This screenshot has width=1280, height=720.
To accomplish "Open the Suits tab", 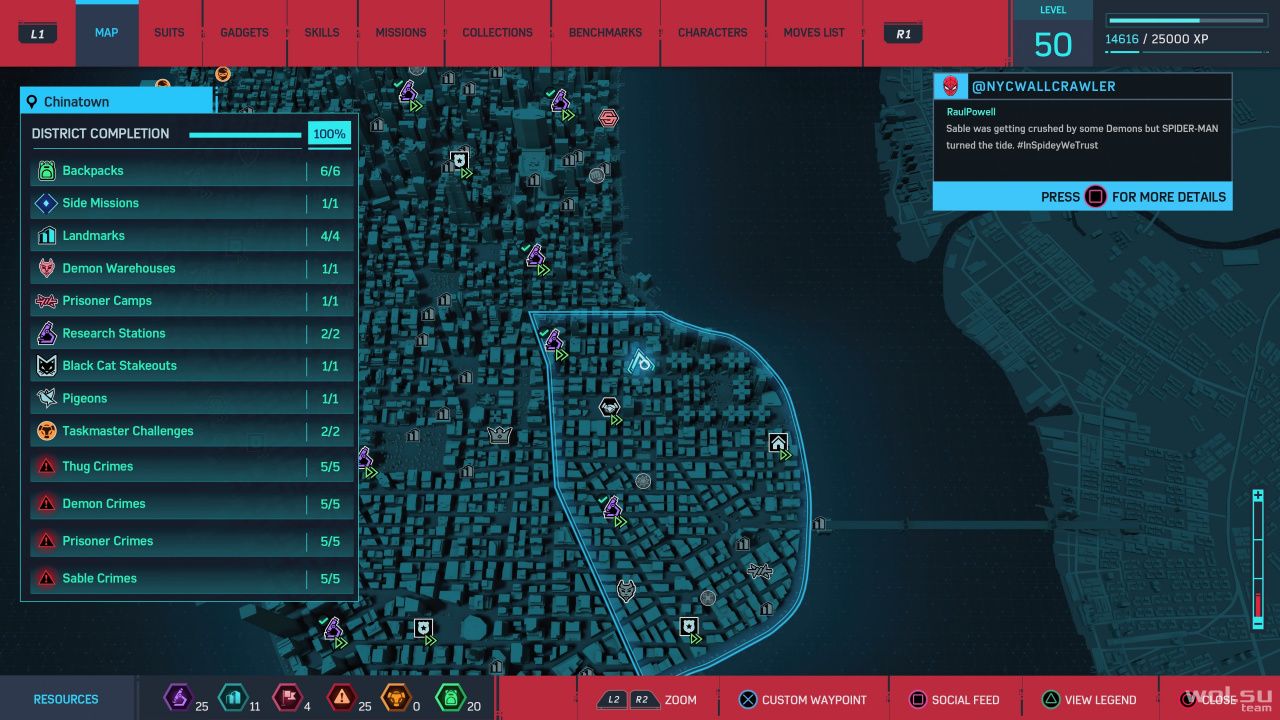I will pos(169,33).
